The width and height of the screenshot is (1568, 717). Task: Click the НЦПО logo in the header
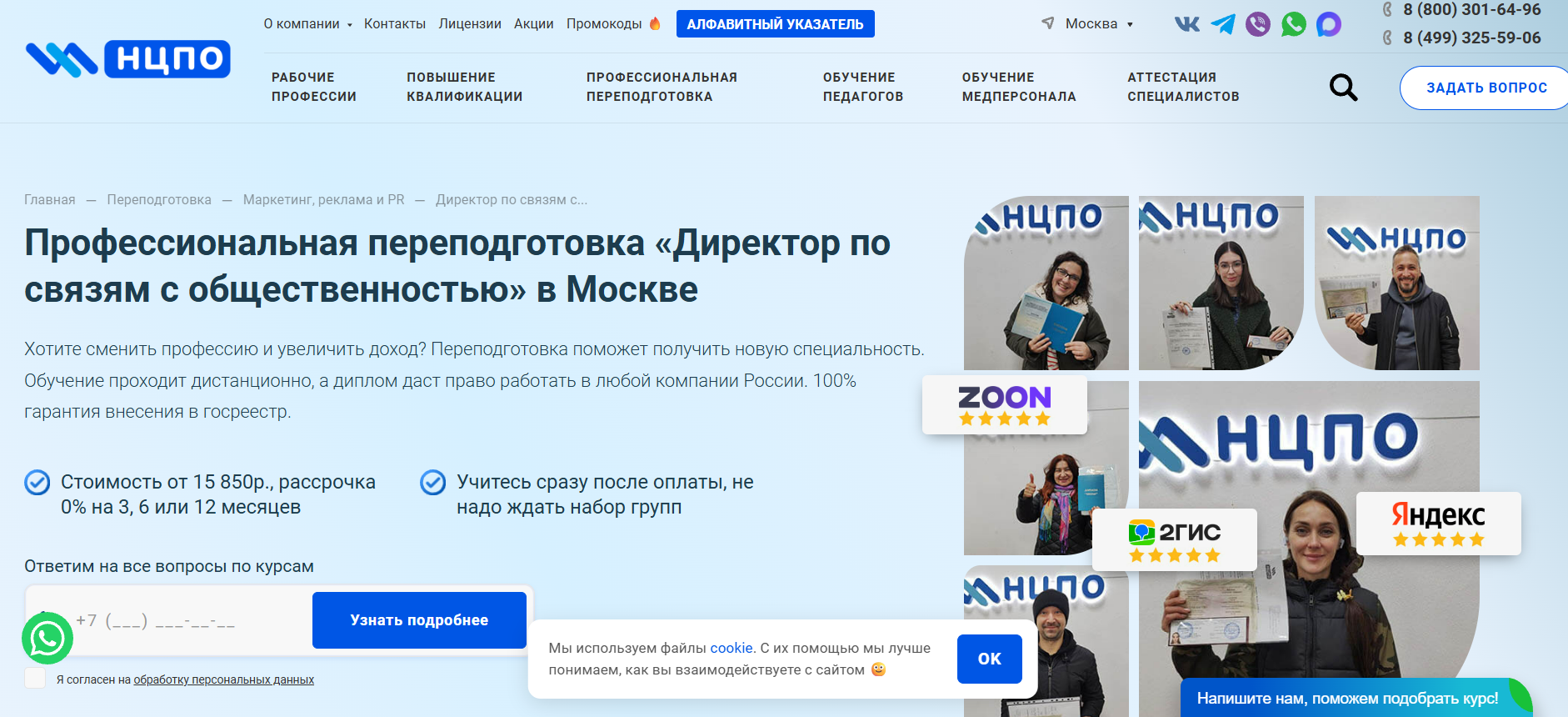pyautogui.click(x=128, y=59)
